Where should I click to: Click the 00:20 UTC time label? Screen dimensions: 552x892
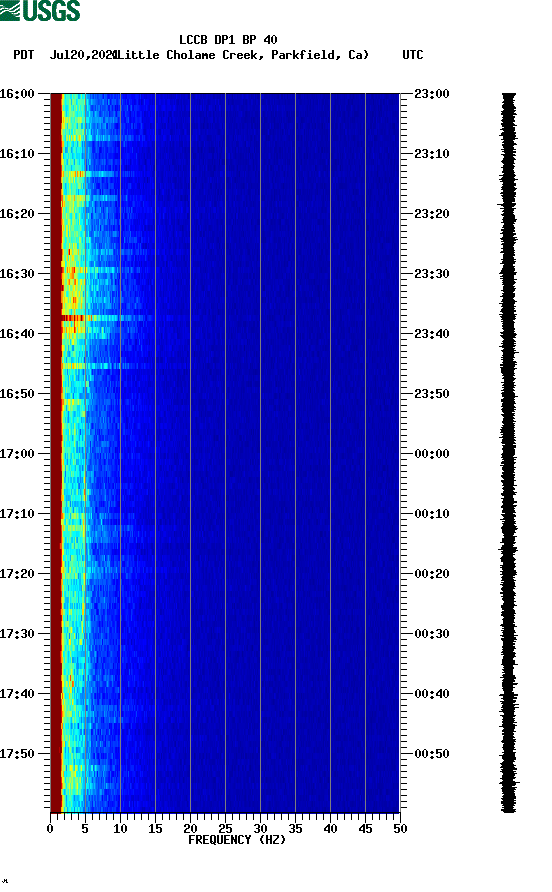click(x=432, y=573)
